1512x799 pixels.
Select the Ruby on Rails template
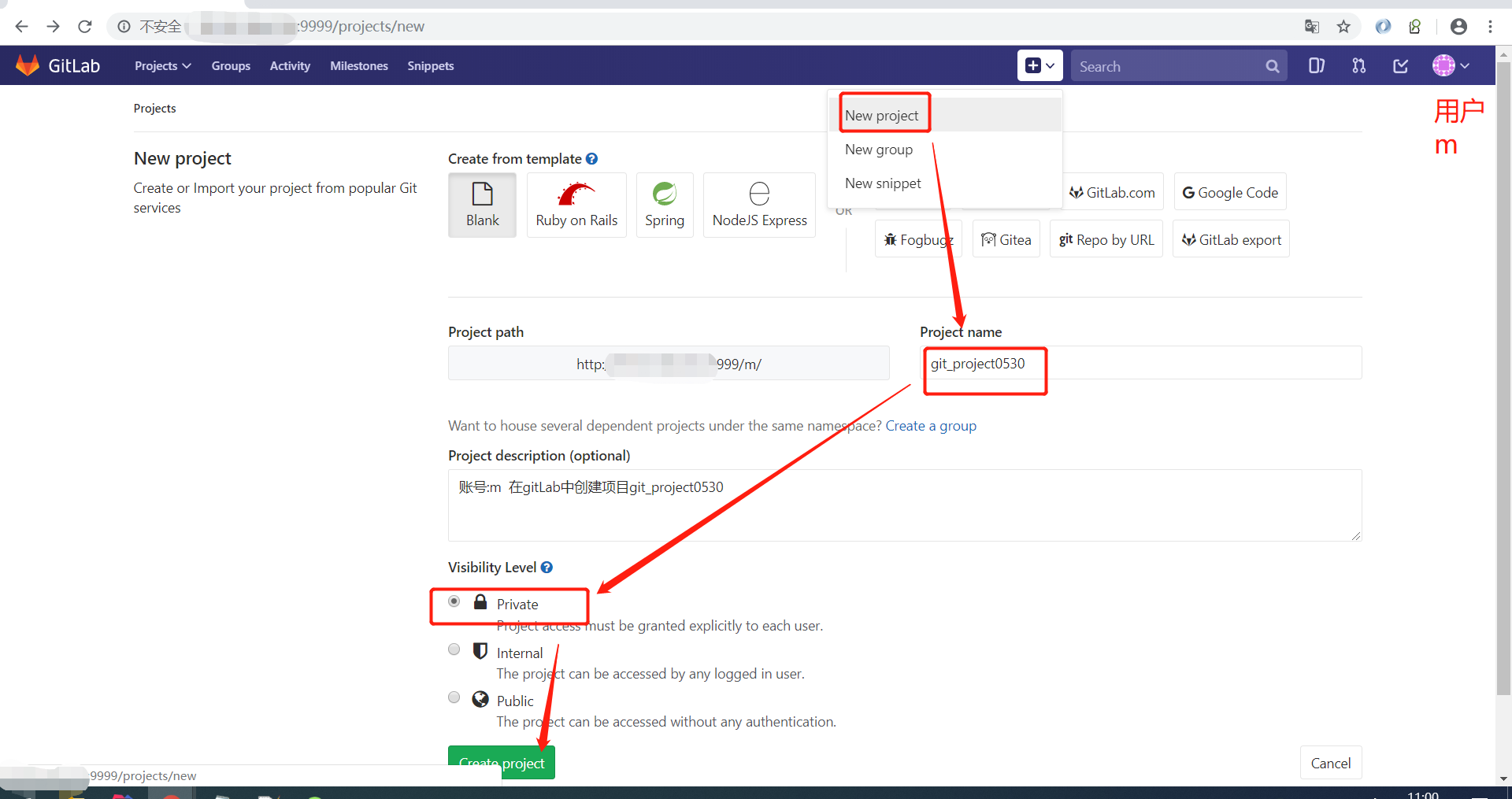coord(576,205)
